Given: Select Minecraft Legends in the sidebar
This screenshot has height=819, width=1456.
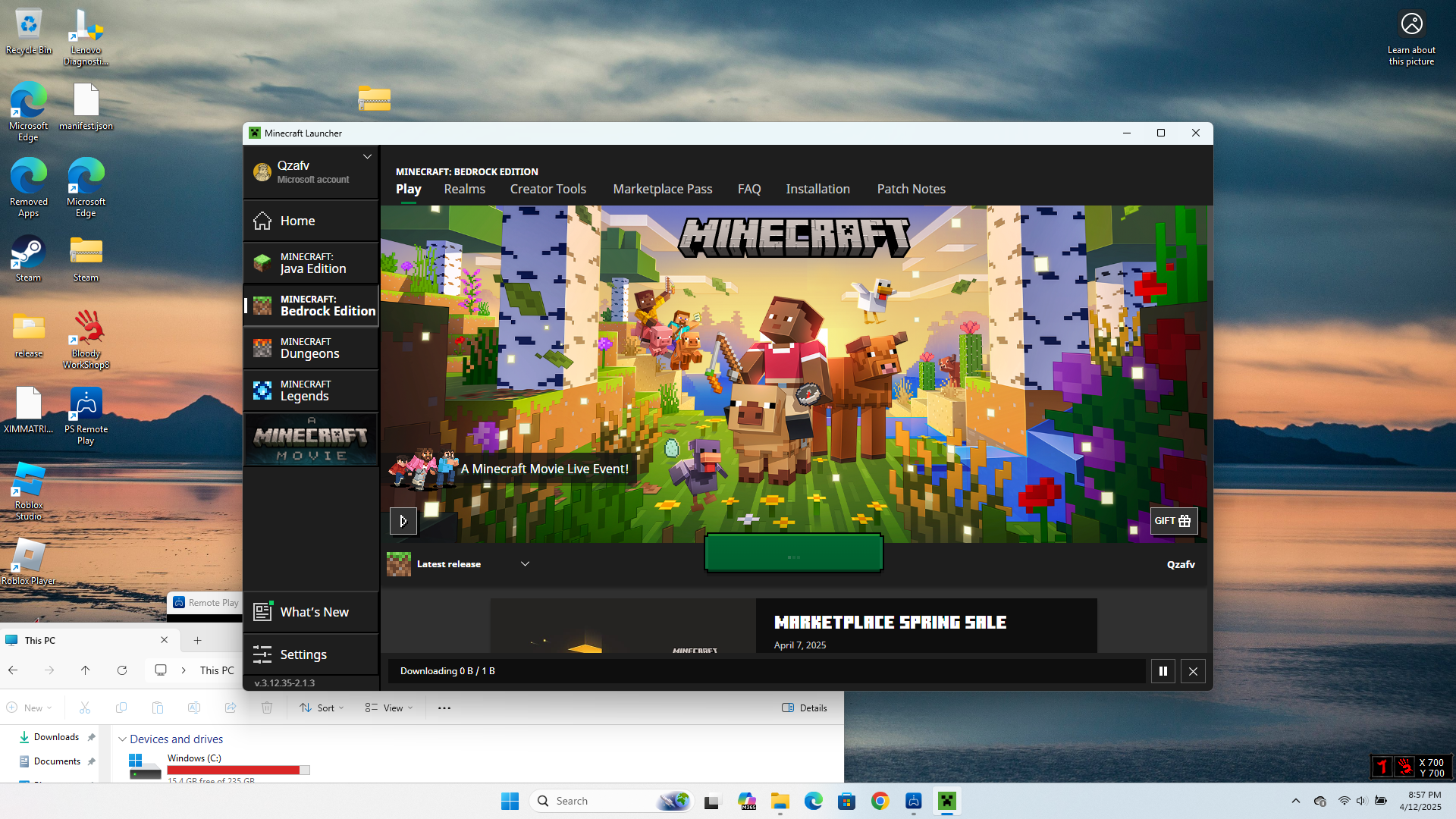Looking at the screenshot, I should click(311, 391).
